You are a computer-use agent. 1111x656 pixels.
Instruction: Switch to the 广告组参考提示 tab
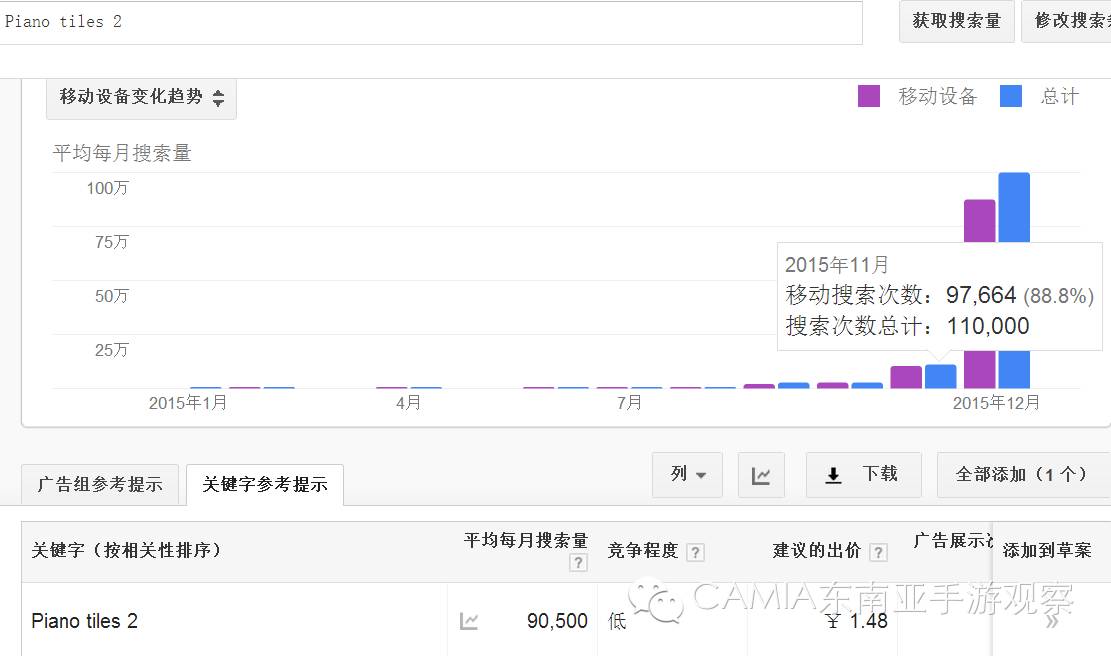[100, 485]
